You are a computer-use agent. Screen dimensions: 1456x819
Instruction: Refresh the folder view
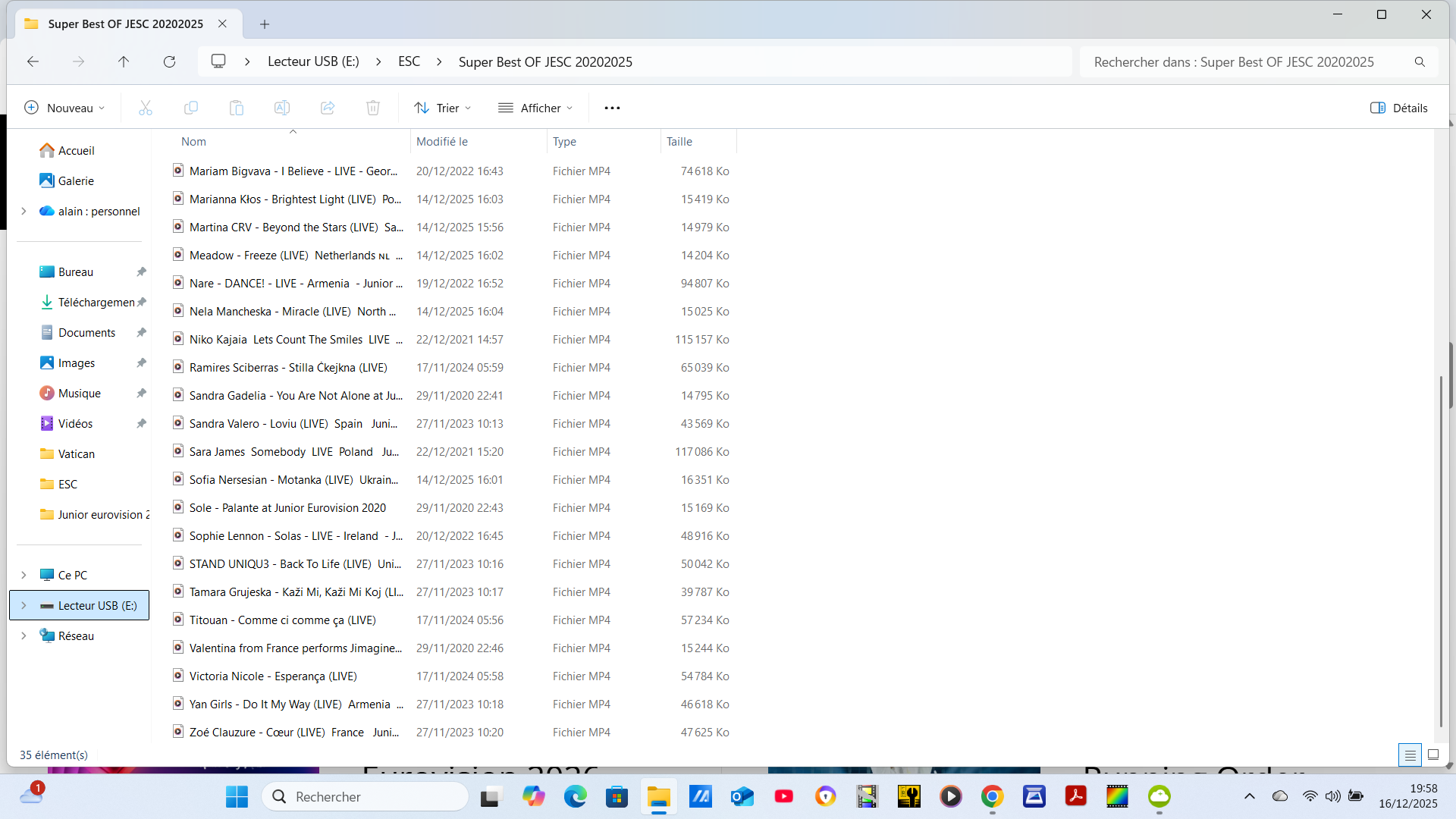click(169, 61)
